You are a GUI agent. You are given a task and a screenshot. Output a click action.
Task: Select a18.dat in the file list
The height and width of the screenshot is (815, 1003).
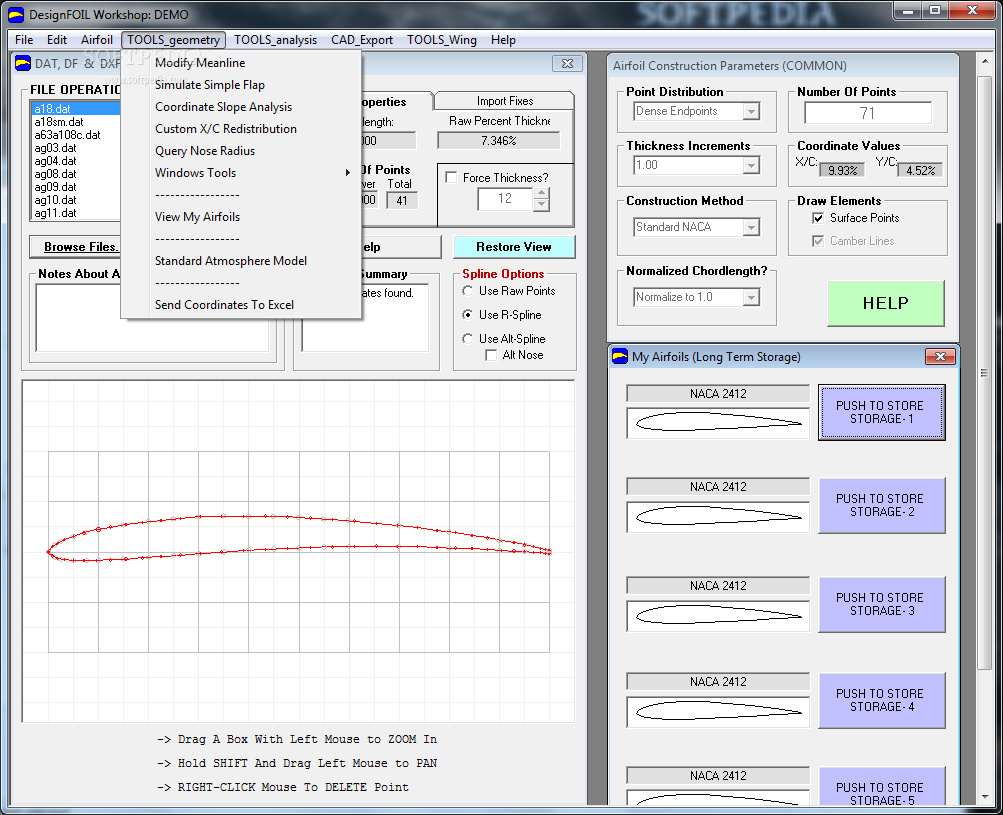(x=75, y=109)
